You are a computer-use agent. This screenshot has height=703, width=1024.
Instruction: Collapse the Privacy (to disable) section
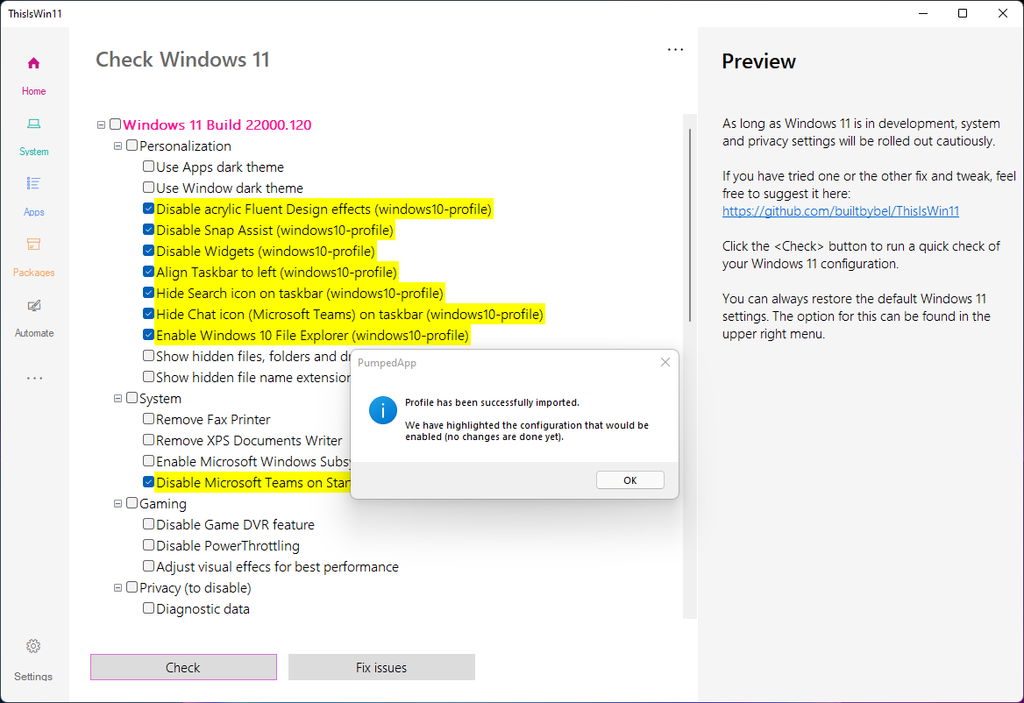click(x=117, y=587)
